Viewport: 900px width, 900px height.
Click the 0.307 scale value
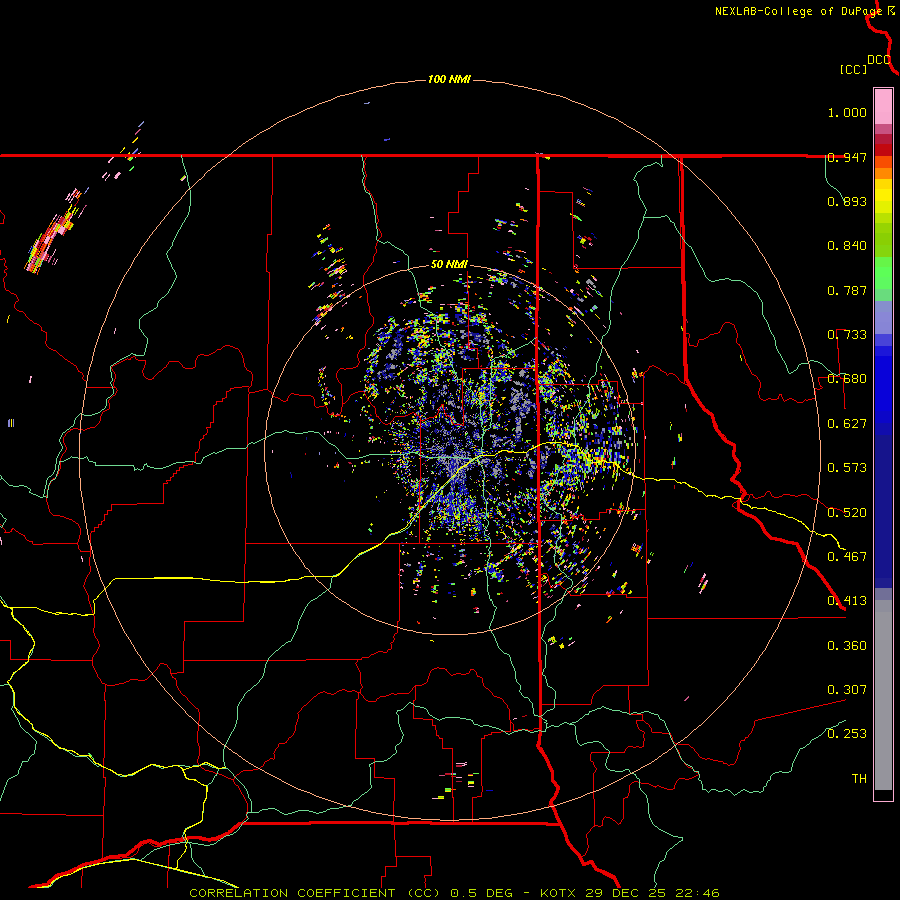point(847,690)
